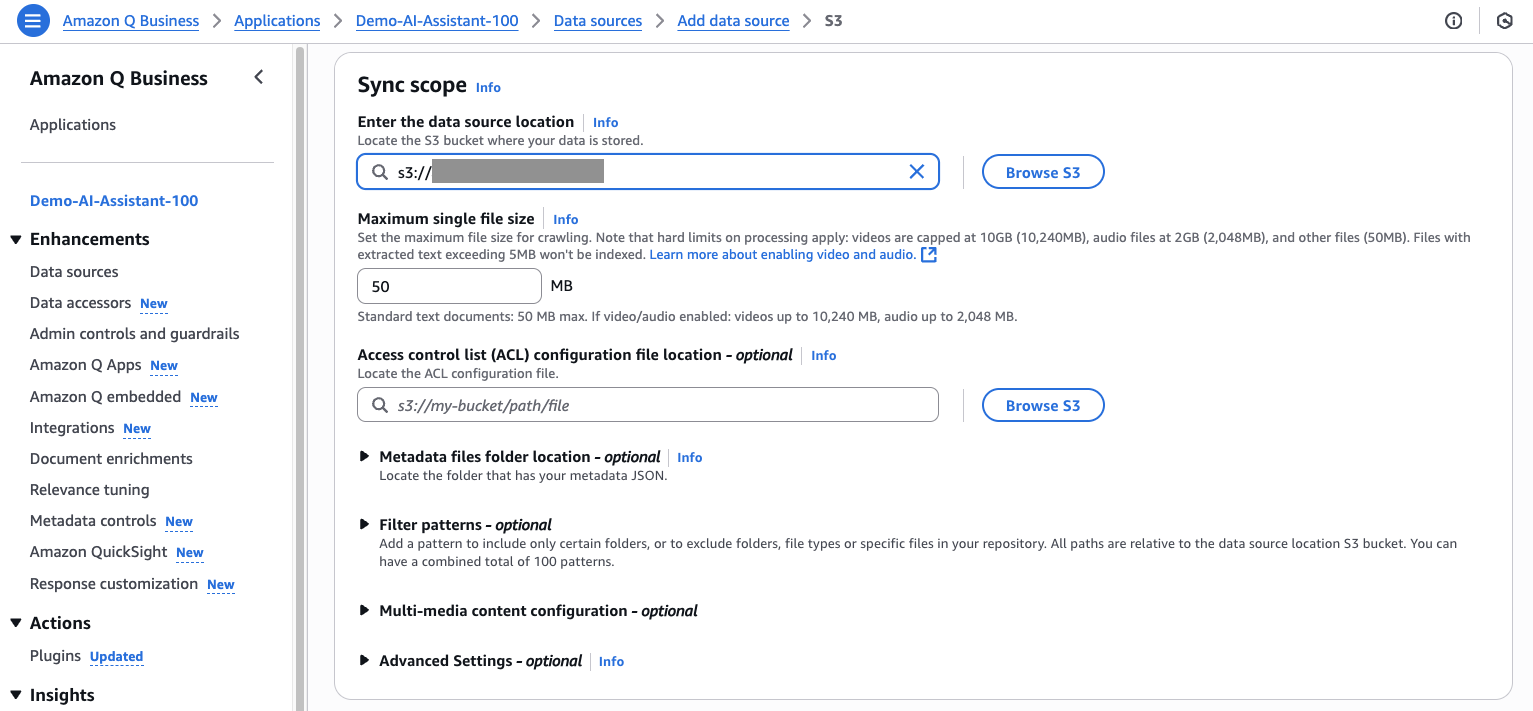Open external link icon after video and audio
The width and height of the screenshot is (1533, 711).
click(x=929, y=255)
